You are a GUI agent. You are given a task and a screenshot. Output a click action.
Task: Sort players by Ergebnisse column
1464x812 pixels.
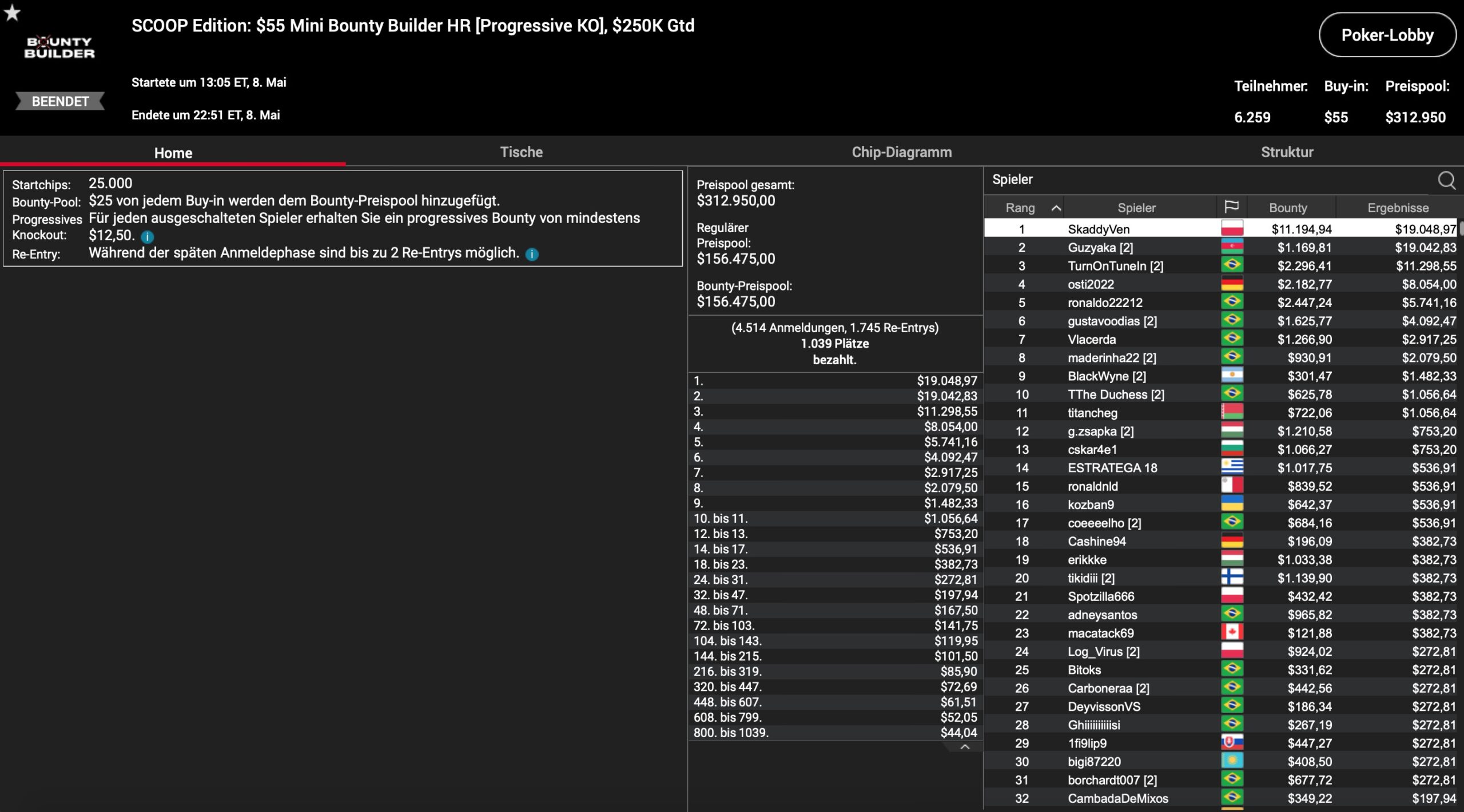tap(1398, 208)
